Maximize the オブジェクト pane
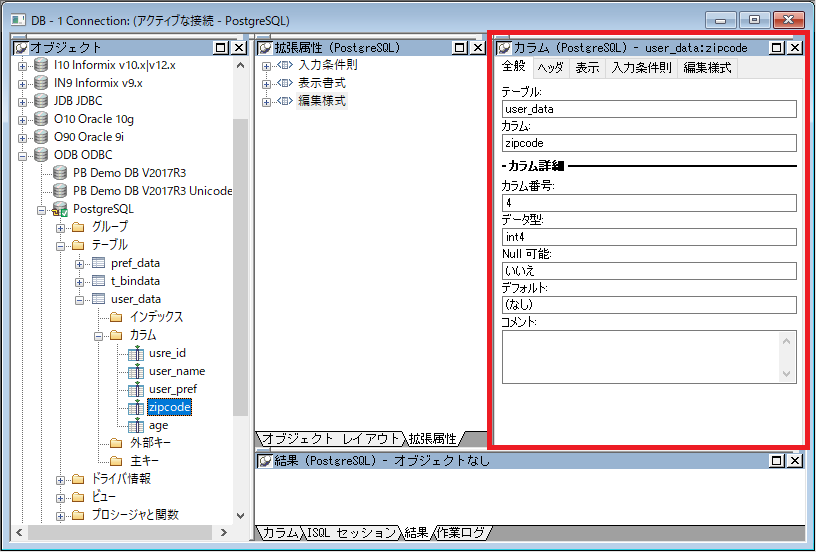 221,47
